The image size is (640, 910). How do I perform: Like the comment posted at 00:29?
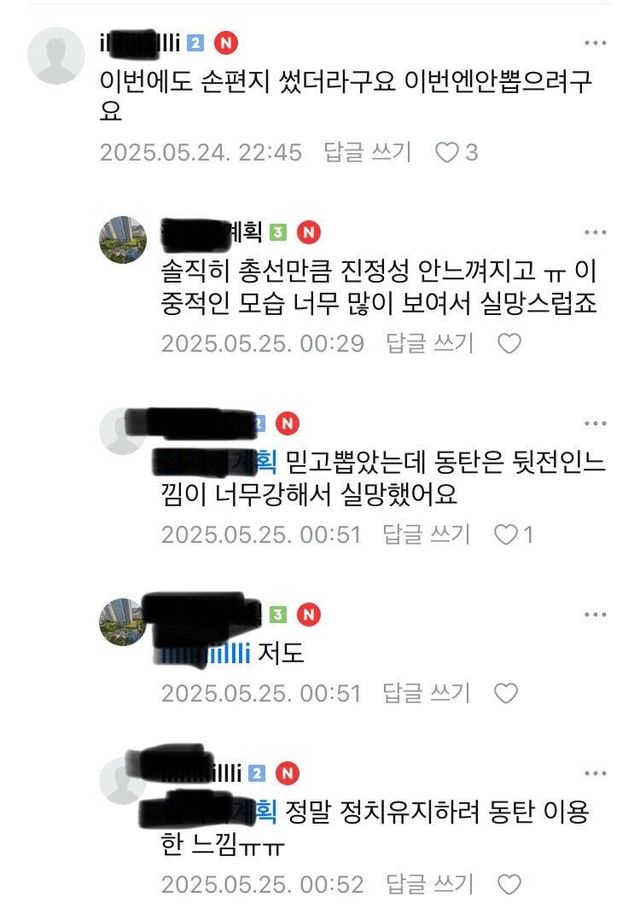pos(509,344)
